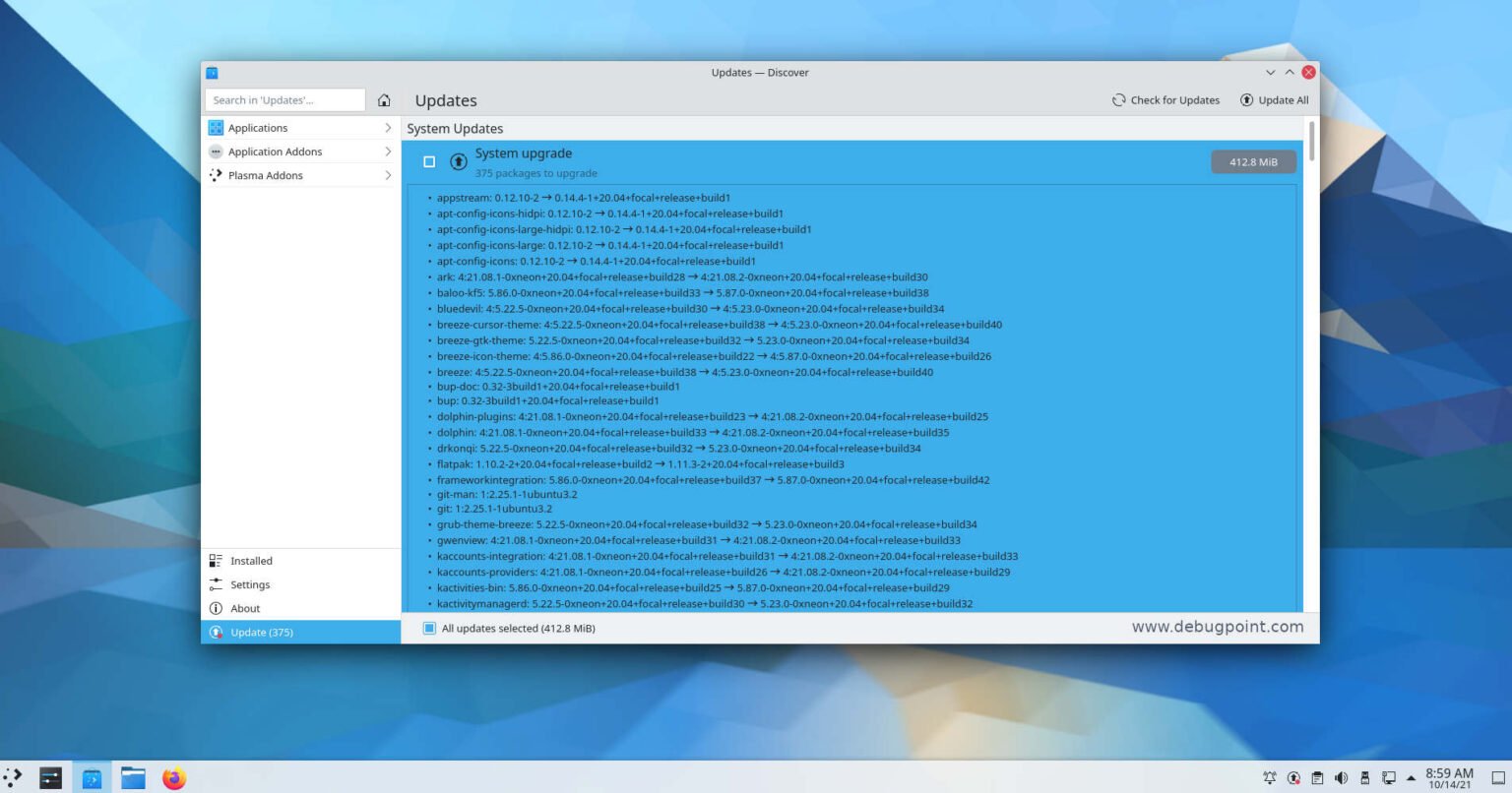Click the baloo-kf5 package entry
The image size is (1512, 793).
click(683, 293)
